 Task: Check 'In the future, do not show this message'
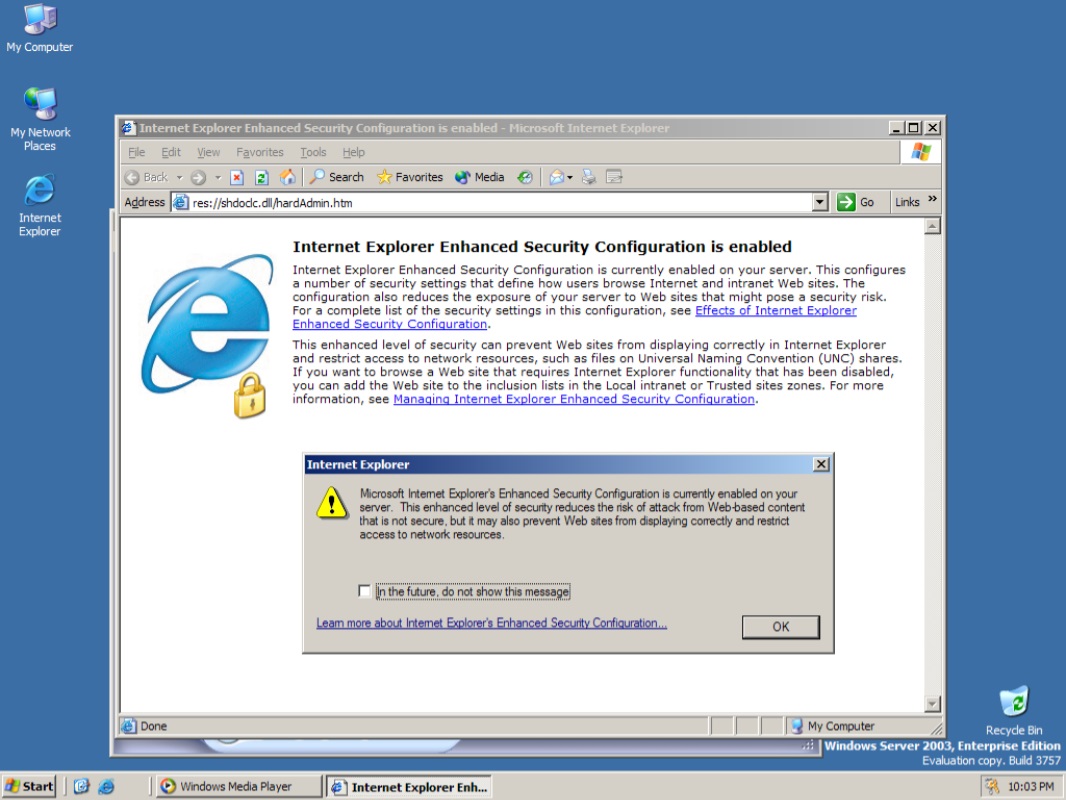364,591
